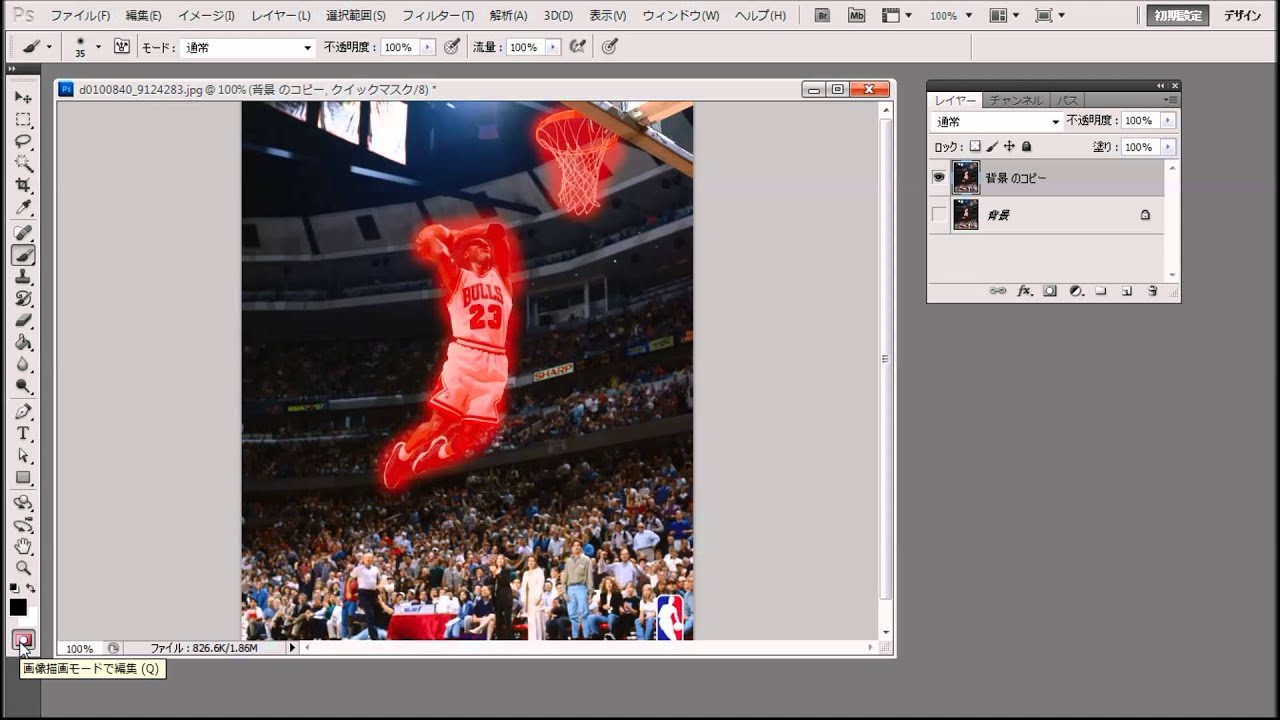Switch to the パス tab
Screen dimensions: 1280x720
pos(1067,100)
